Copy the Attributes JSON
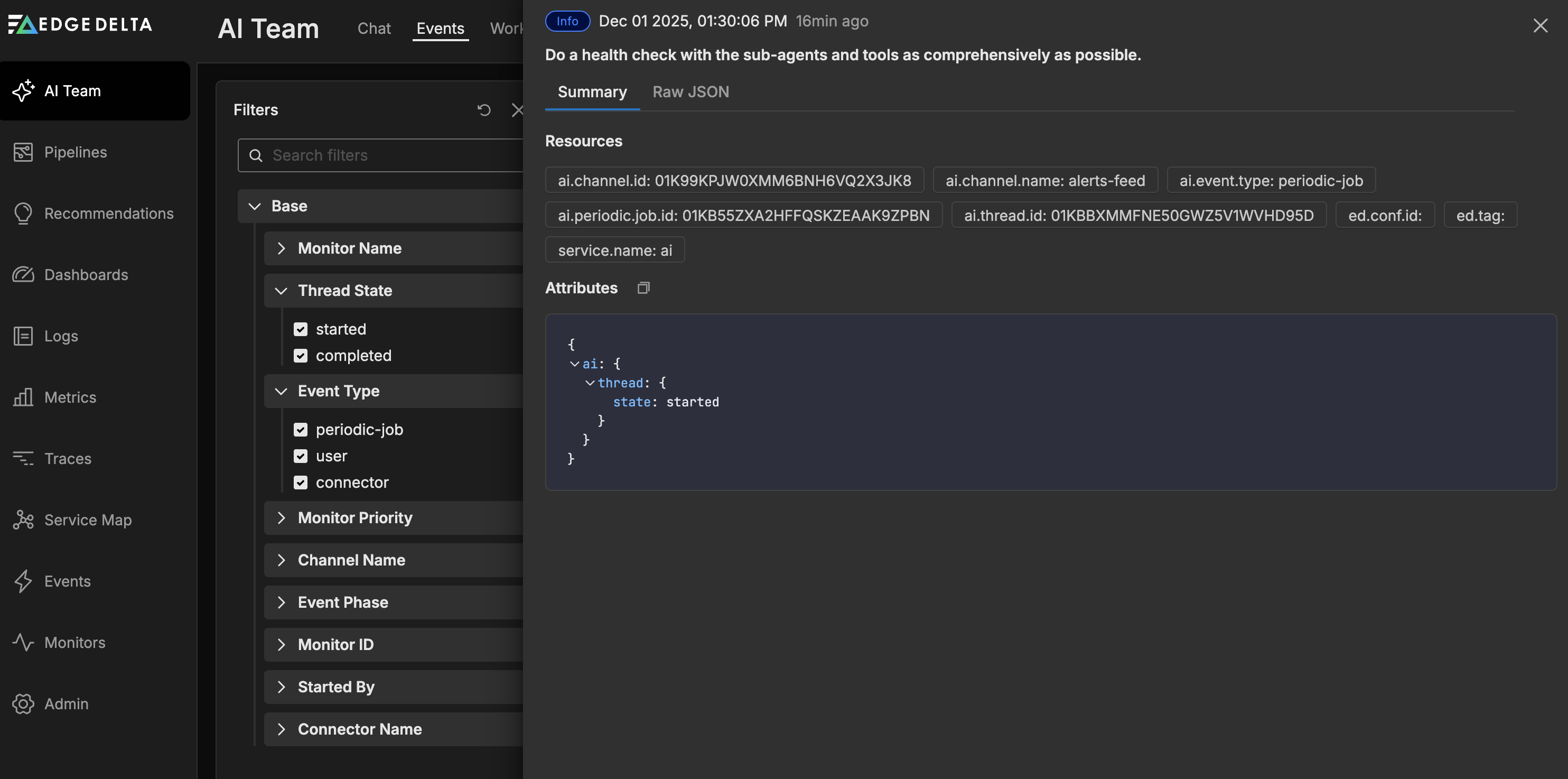The width and height of the screenshot is (1568, 779). (x=643, y=287)
